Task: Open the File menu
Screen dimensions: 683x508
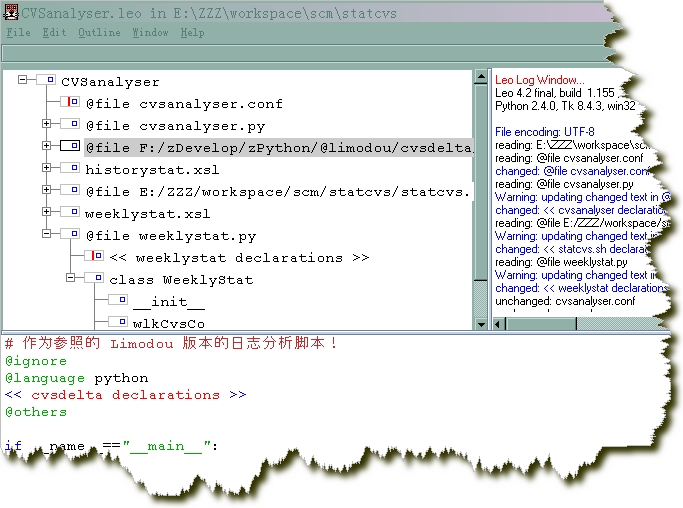Action: click(18, 33)
